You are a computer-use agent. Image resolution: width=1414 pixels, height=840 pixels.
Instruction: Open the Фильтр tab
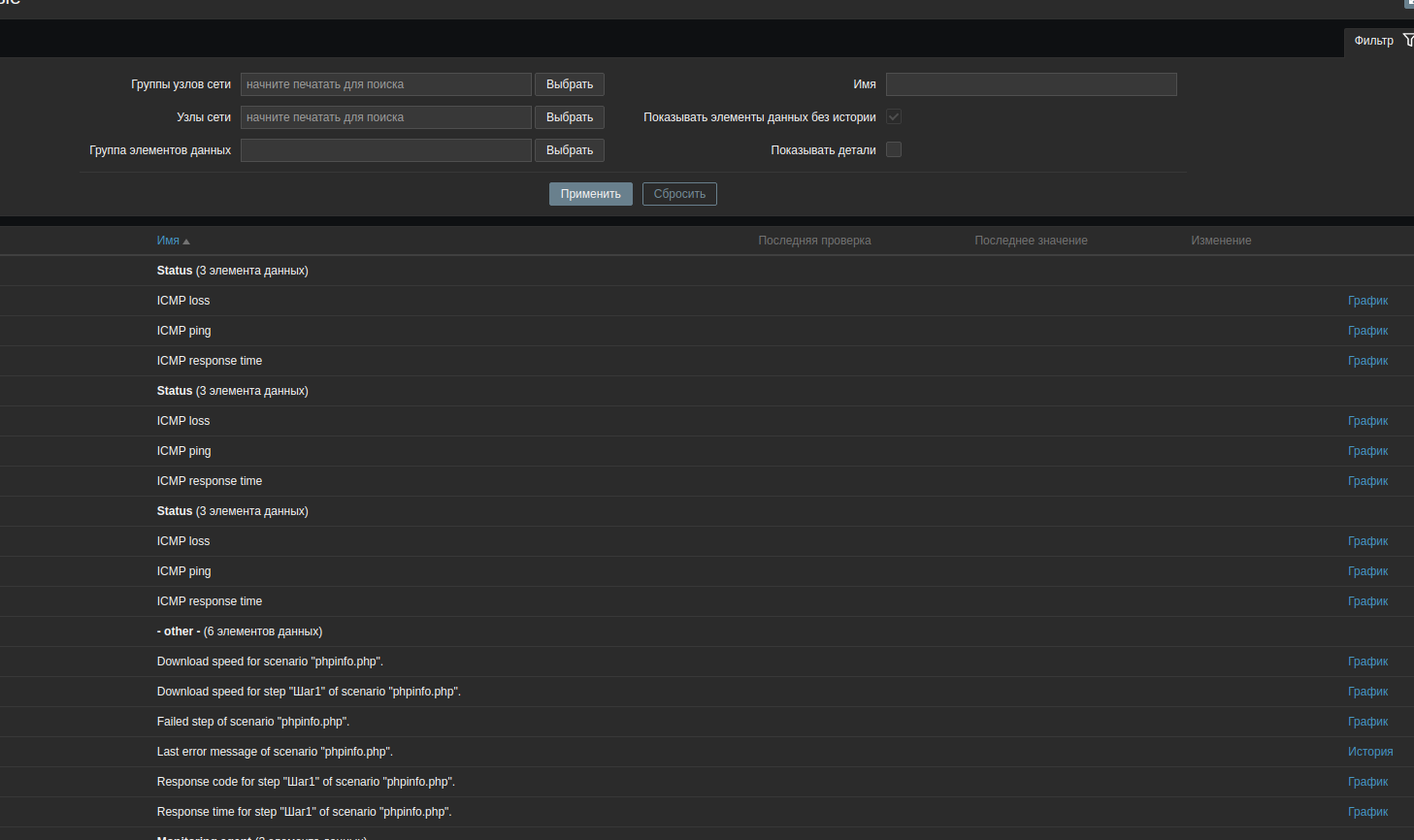tap(1373, 41)
